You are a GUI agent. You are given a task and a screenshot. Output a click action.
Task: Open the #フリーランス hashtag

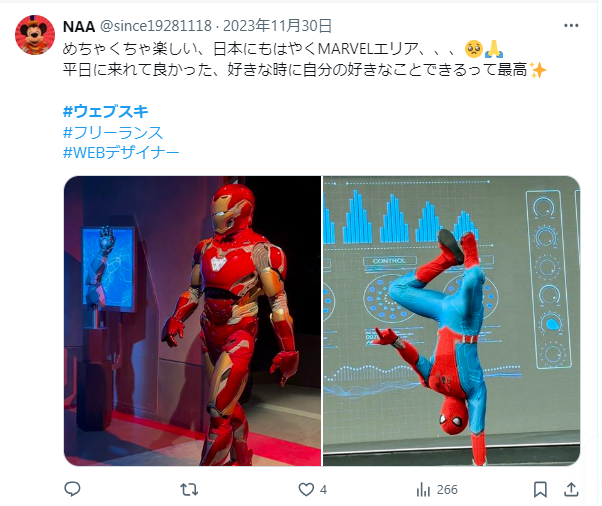click(113, 132)
